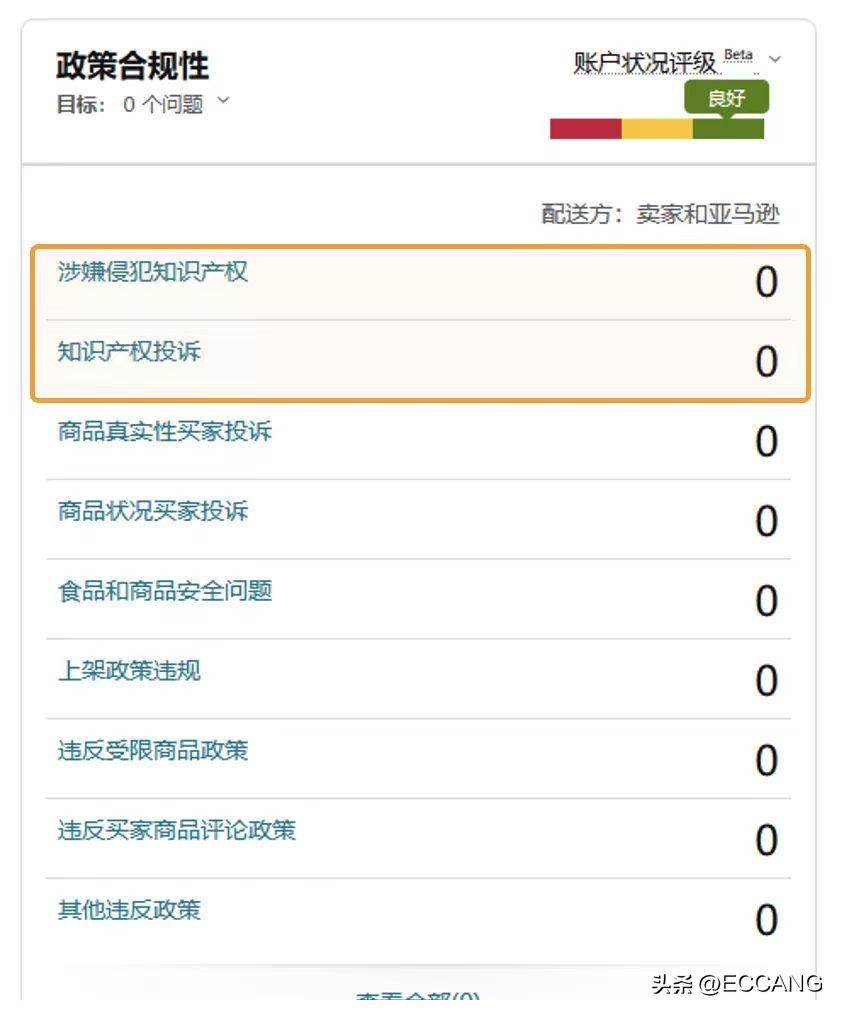
Task: Click the green 良好 rating badge
Action: click(x=726, y=98)
